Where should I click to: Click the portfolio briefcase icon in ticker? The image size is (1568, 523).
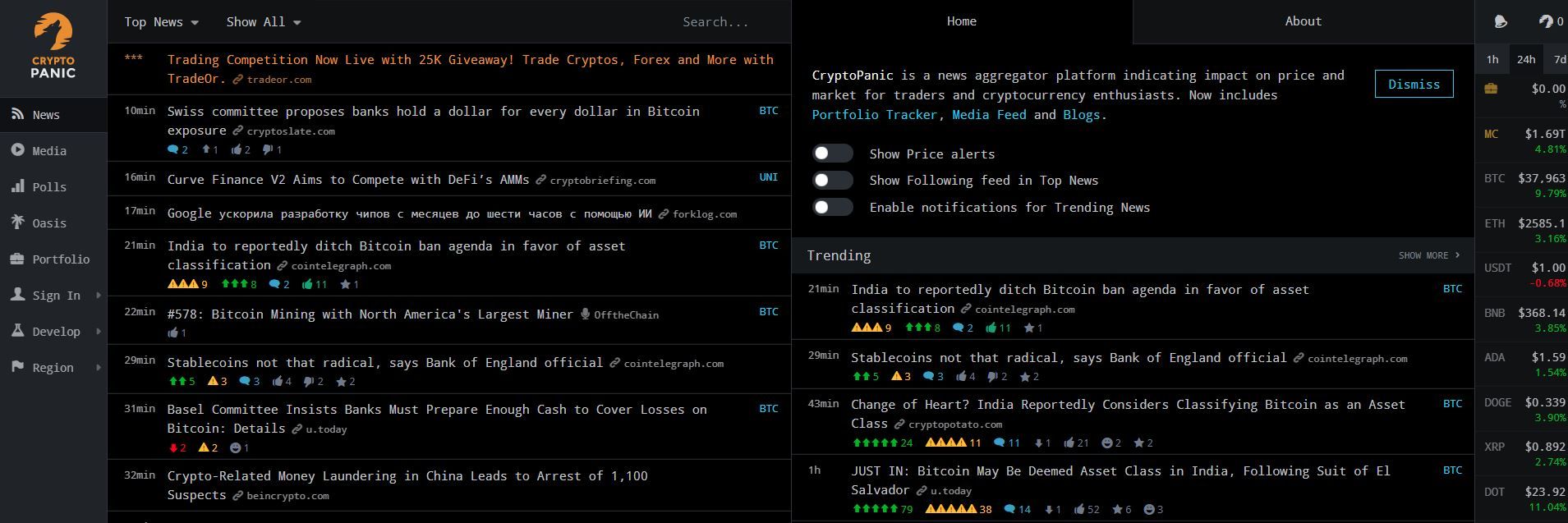point(1491,89)
